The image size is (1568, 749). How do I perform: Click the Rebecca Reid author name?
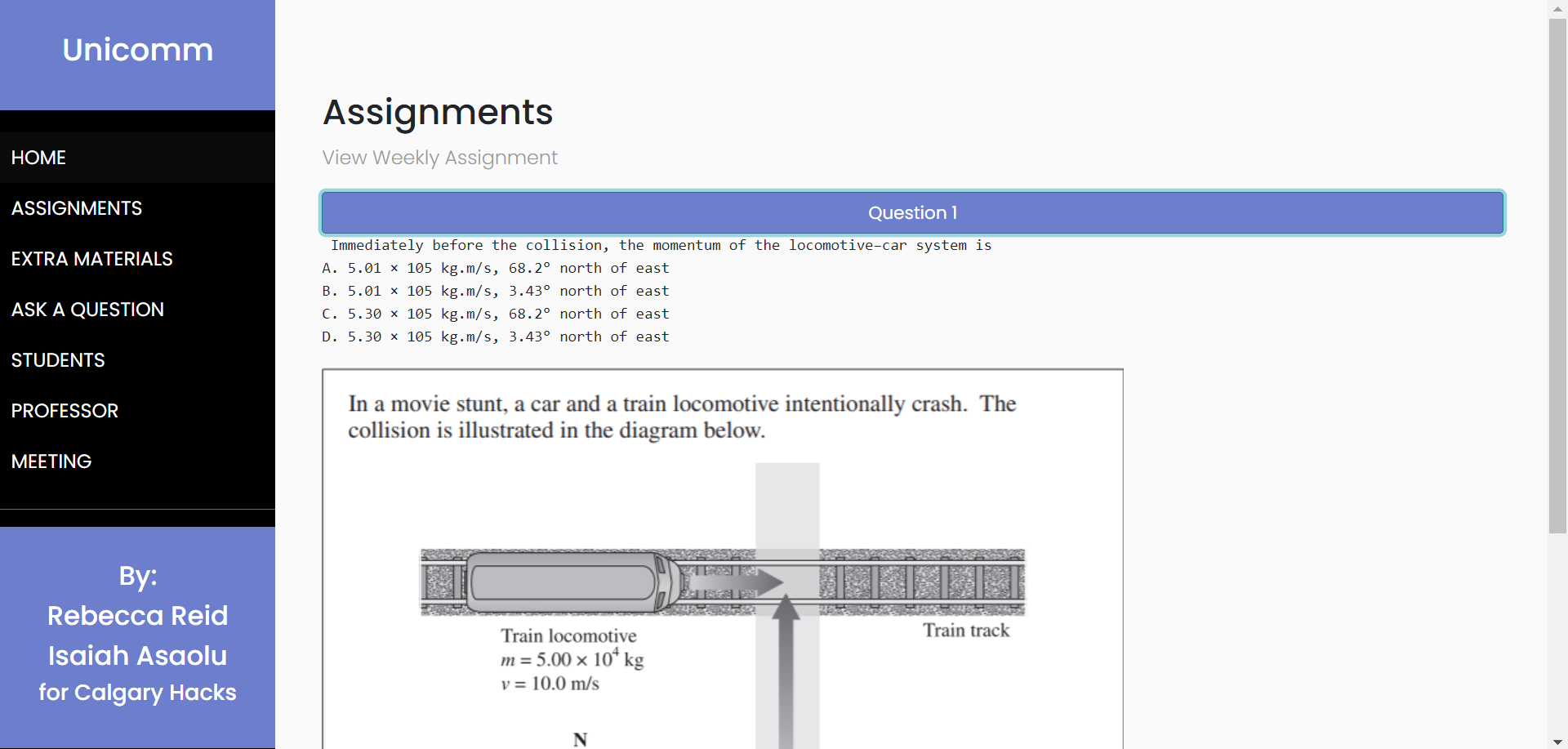137,616
